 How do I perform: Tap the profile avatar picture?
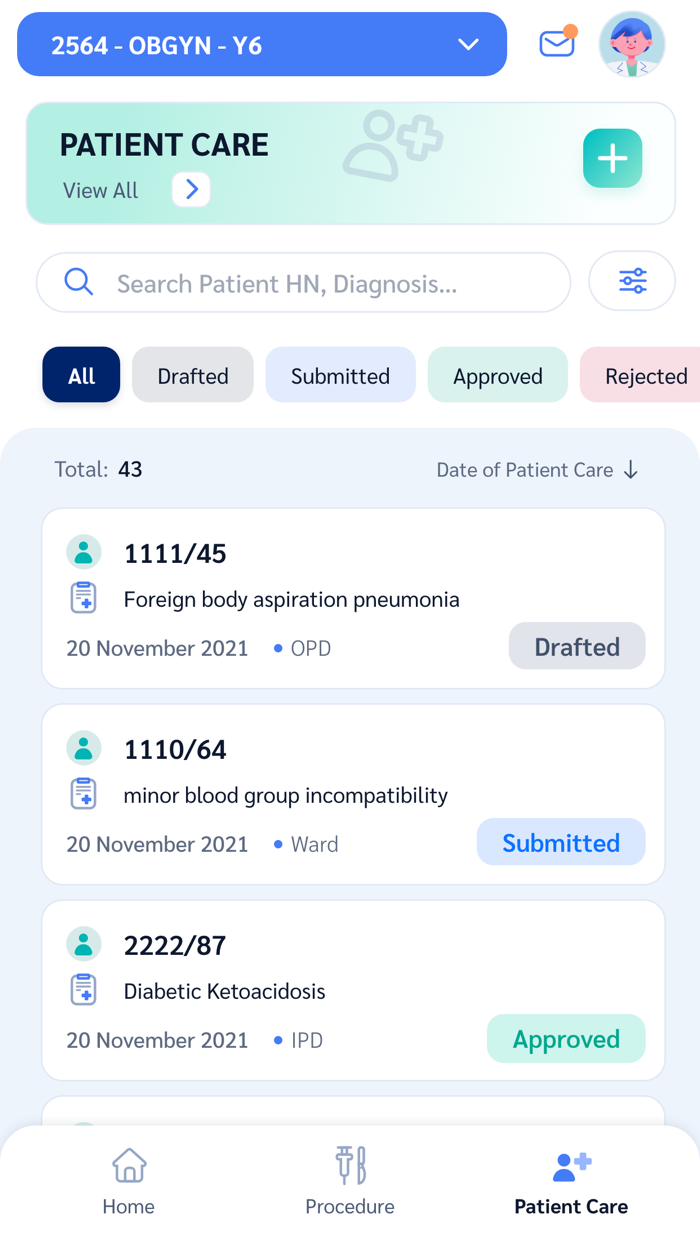pyautogui.click(x=631, y=44)
